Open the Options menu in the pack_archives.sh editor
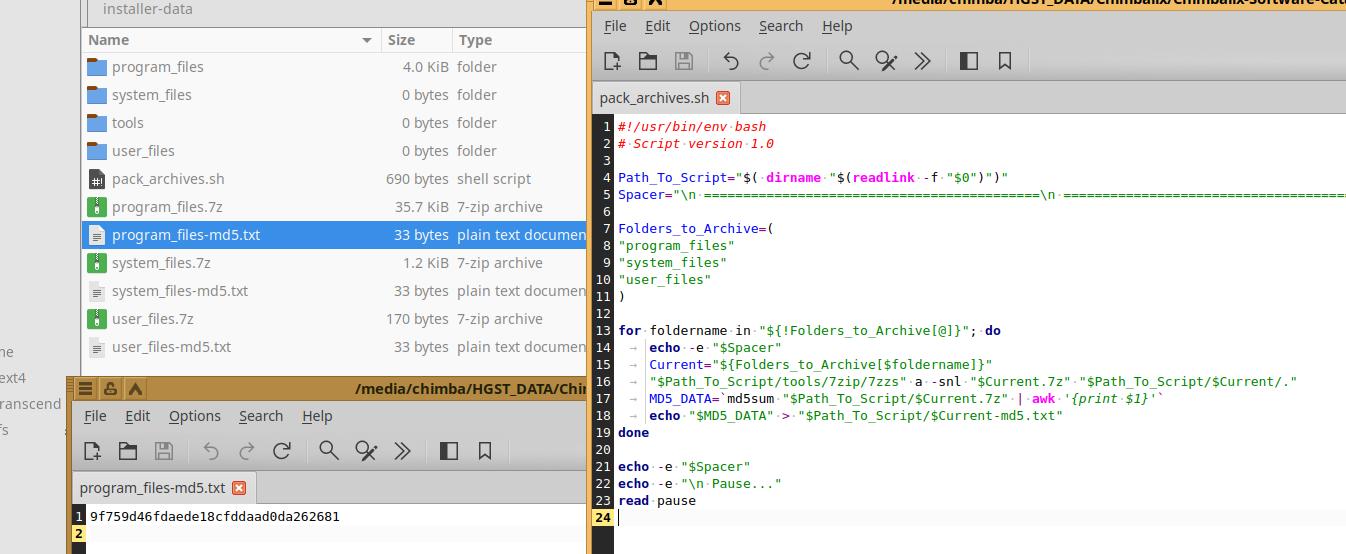This screenshot has width=1346, height=554. click(714, 26)
